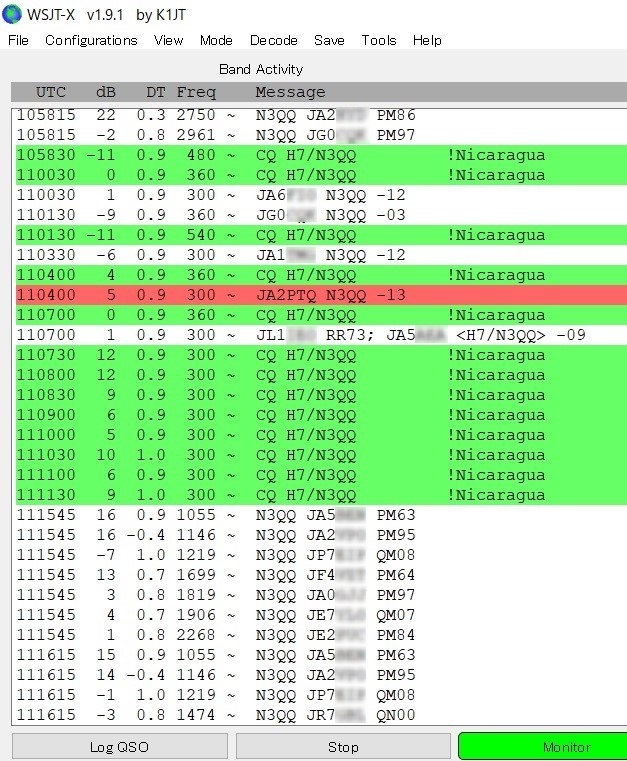Select the CQ H7/N3QQ row at 110800

[x=321, y=375]
